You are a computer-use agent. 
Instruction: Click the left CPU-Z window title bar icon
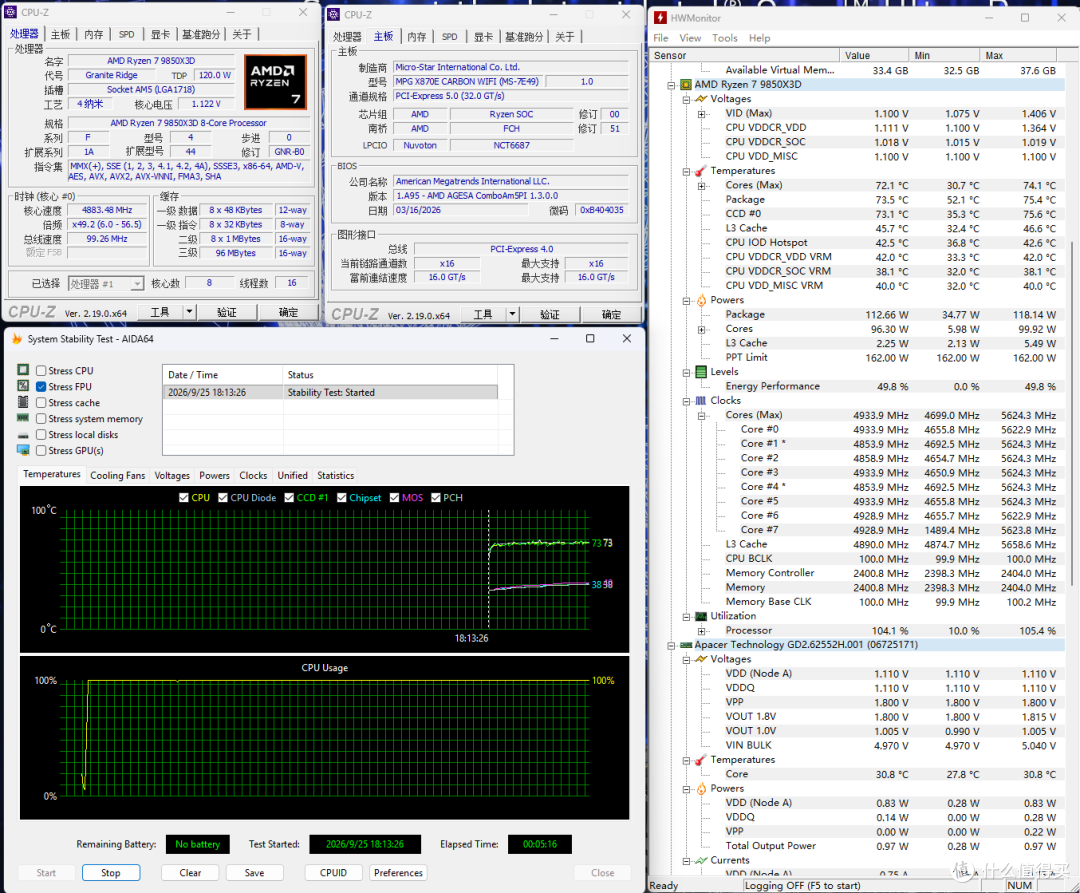click(10, 12)
